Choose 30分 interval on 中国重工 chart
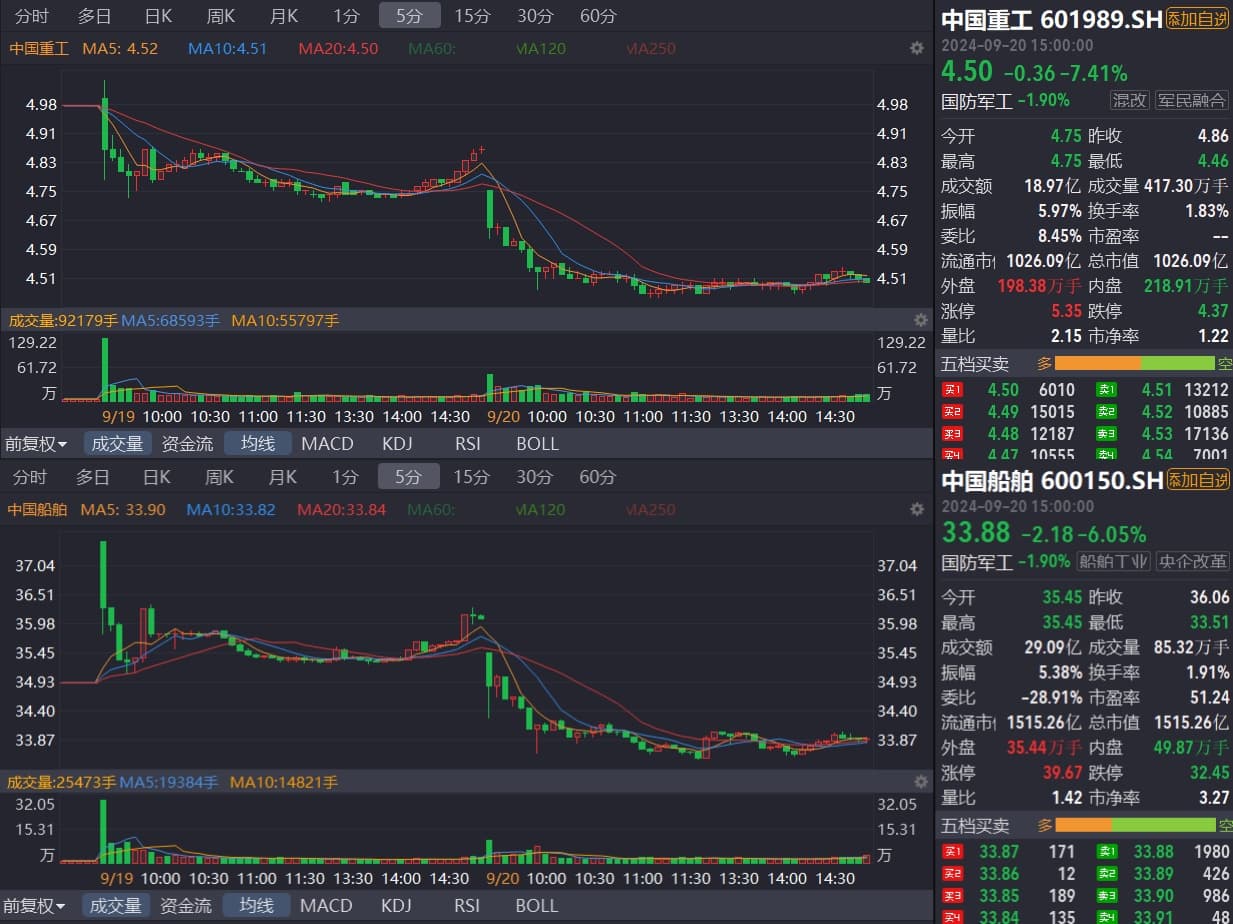 coord(535,16)
